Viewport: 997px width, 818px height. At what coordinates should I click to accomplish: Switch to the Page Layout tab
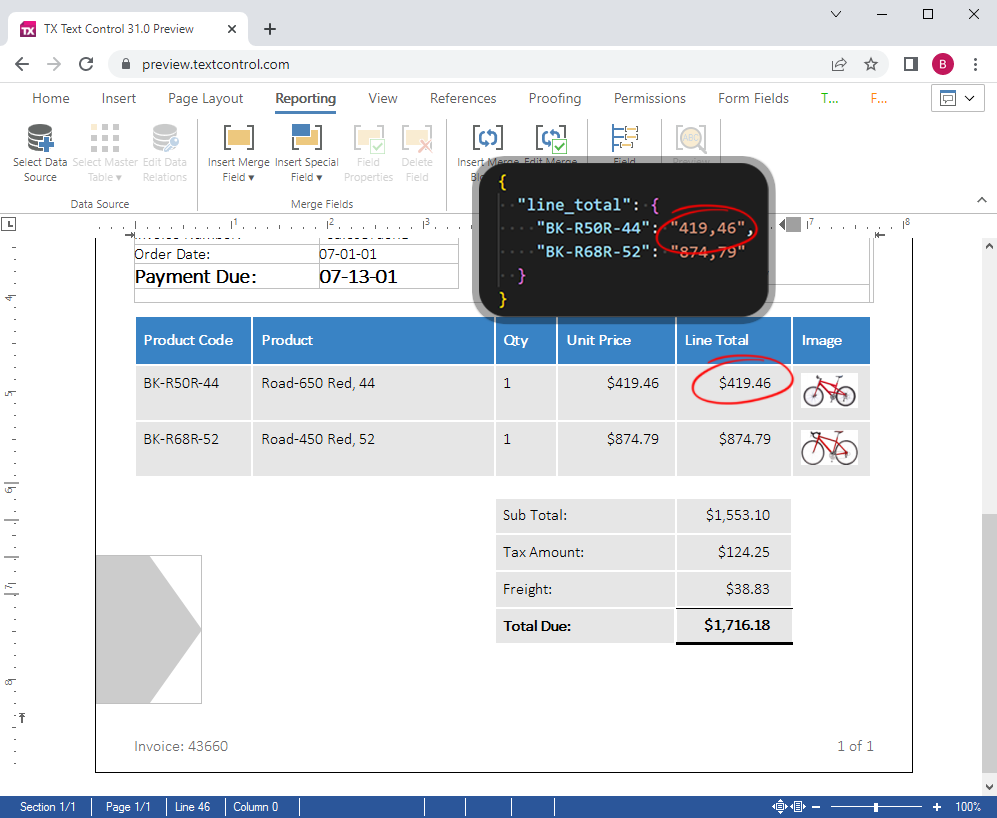pos(205,98)
